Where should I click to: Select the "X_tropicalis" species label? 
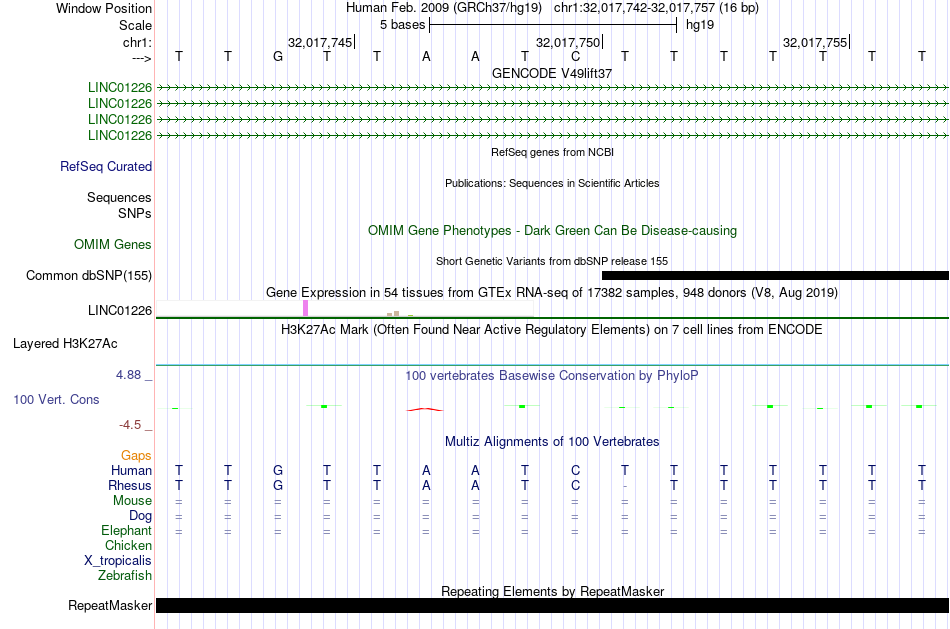[118, 561]
